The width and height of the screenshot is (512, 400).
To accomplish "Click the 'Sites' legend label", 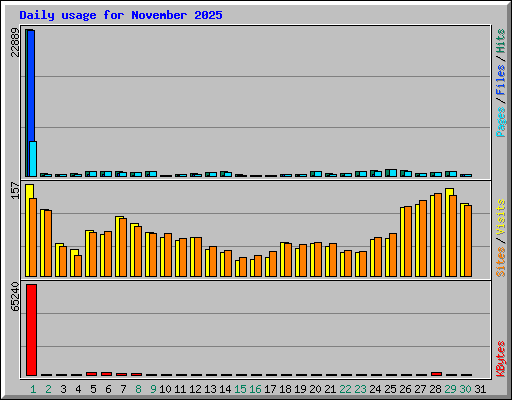I will pyautogui.click(x=501, y=262).
